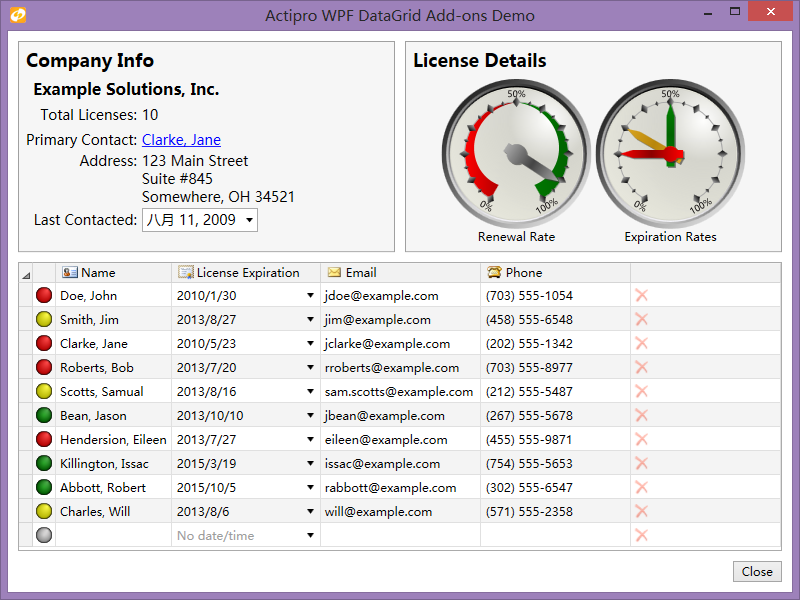Open expiration date picker for Abbott, Robert
Screen dimensions: 800x600
click(310, 487)
